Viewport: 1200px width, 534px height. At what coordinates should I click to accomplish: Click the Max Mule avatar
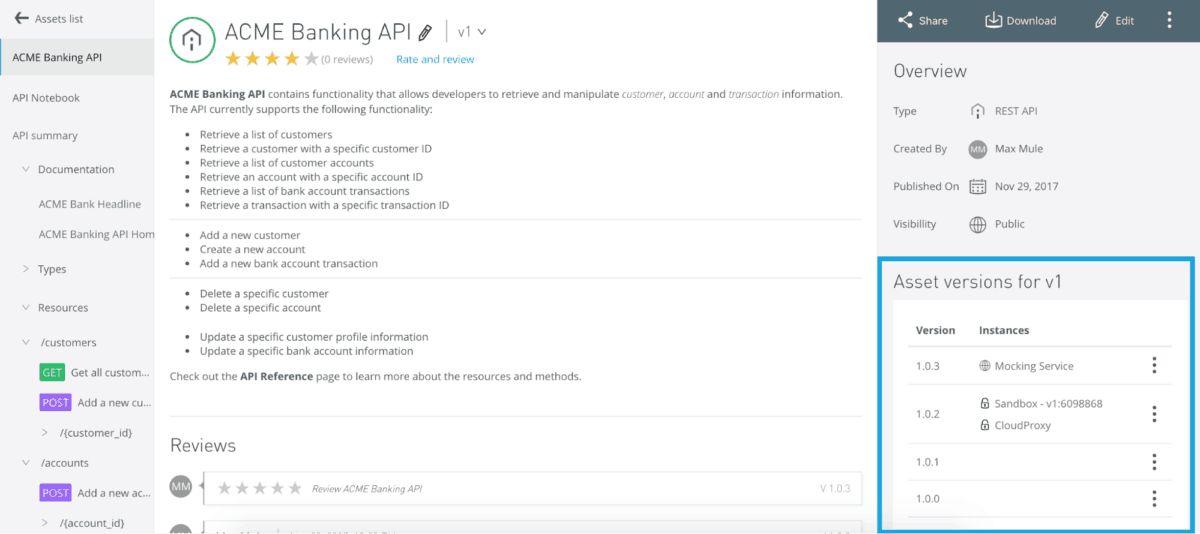click(978, 149)
